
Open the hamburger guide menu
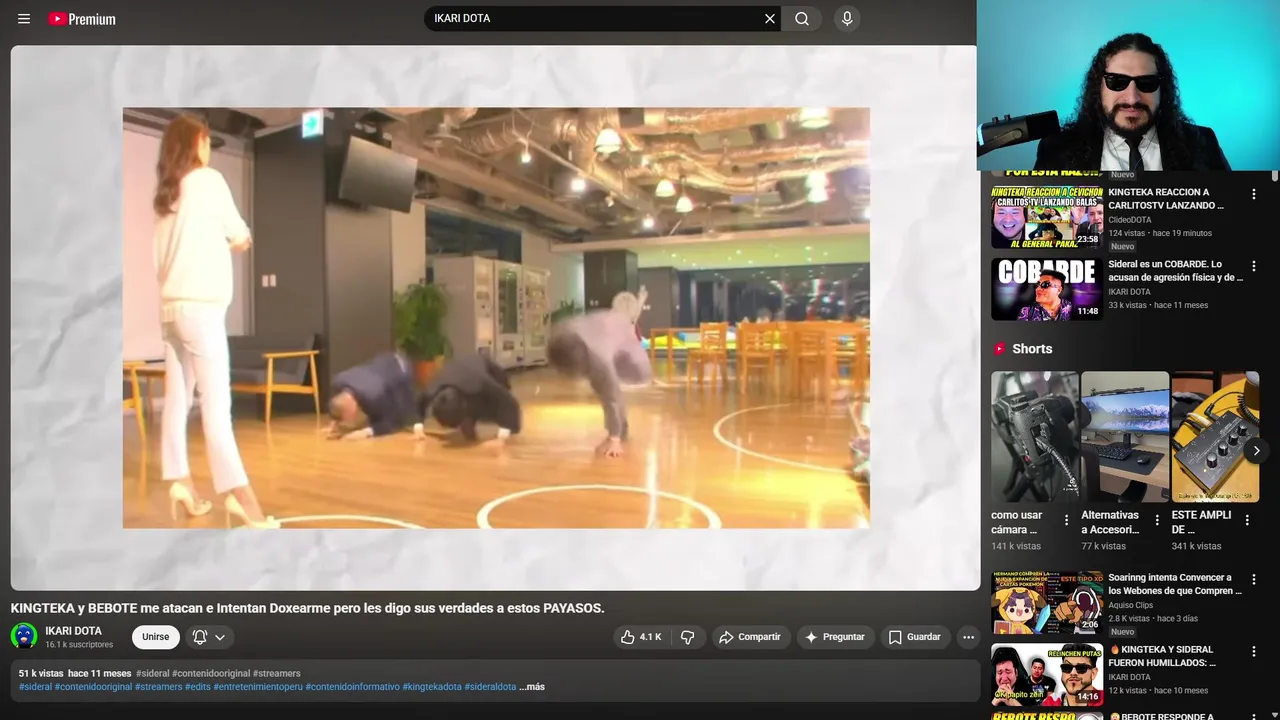(x=24, y=19)
